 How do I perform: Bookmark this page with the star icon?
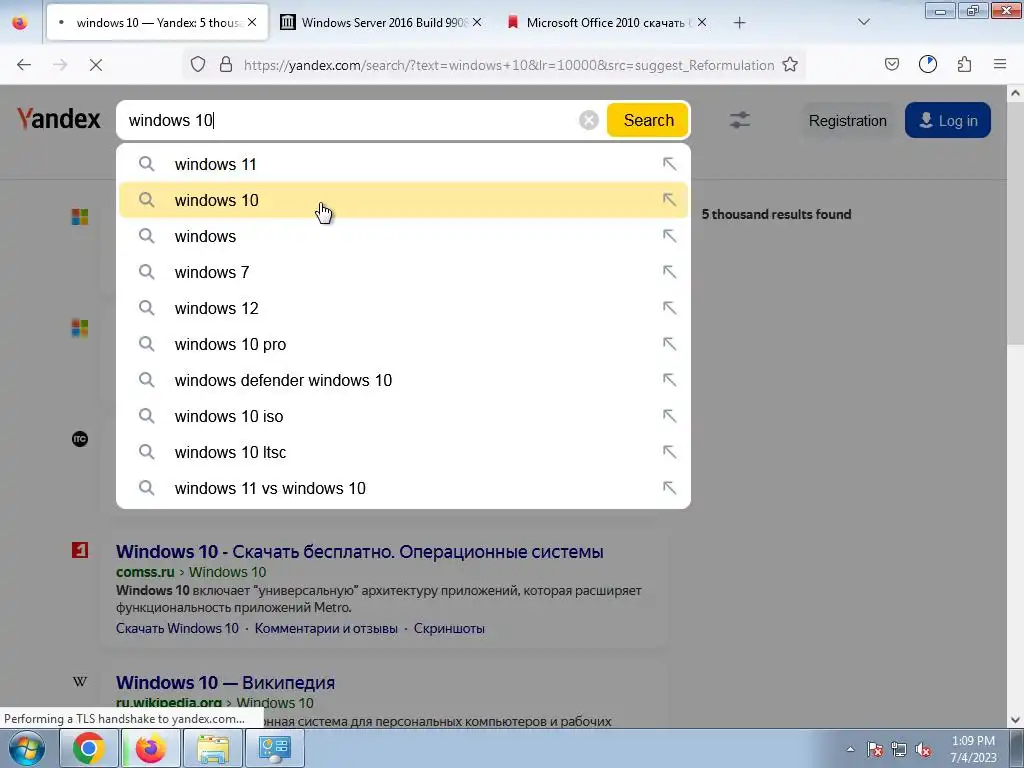pyautogui.click(x=790, y=65)
